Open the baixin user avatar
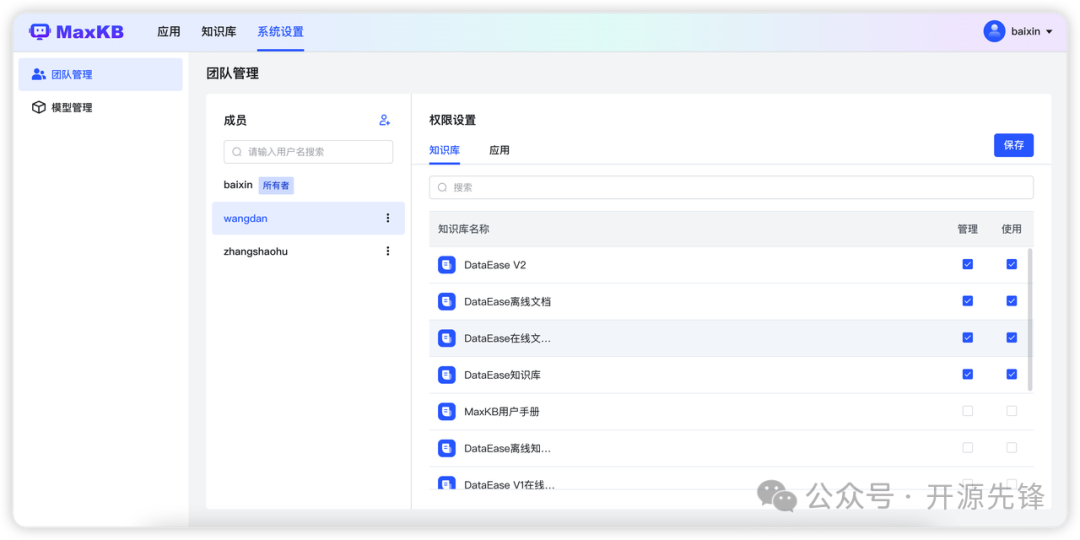Screen dimensions: 1080x540 click(994, 31)
